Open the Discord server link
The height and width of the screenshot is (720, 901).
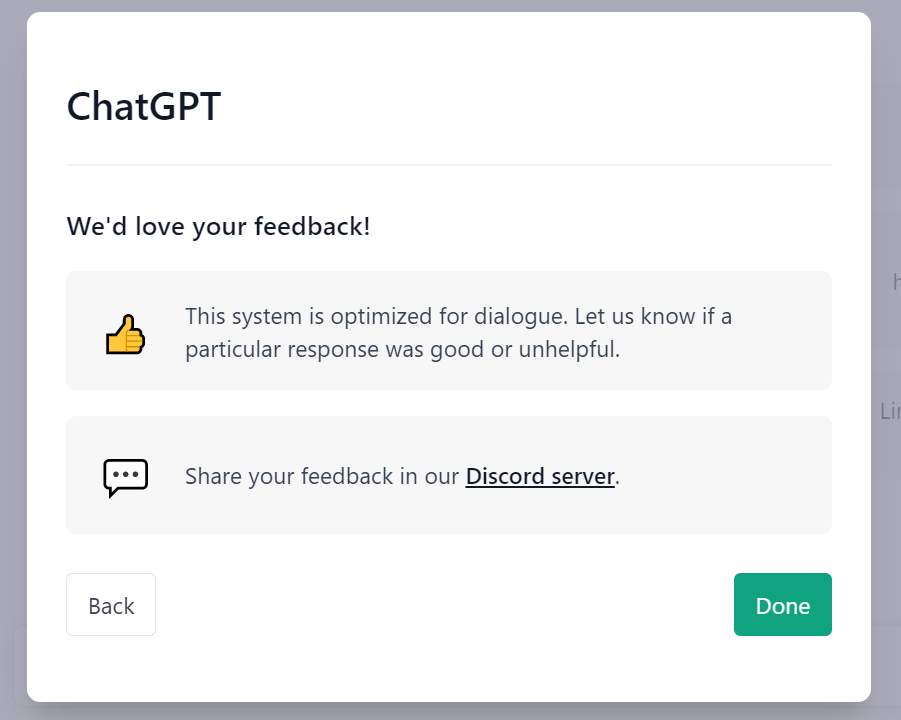tap(540, 476)
